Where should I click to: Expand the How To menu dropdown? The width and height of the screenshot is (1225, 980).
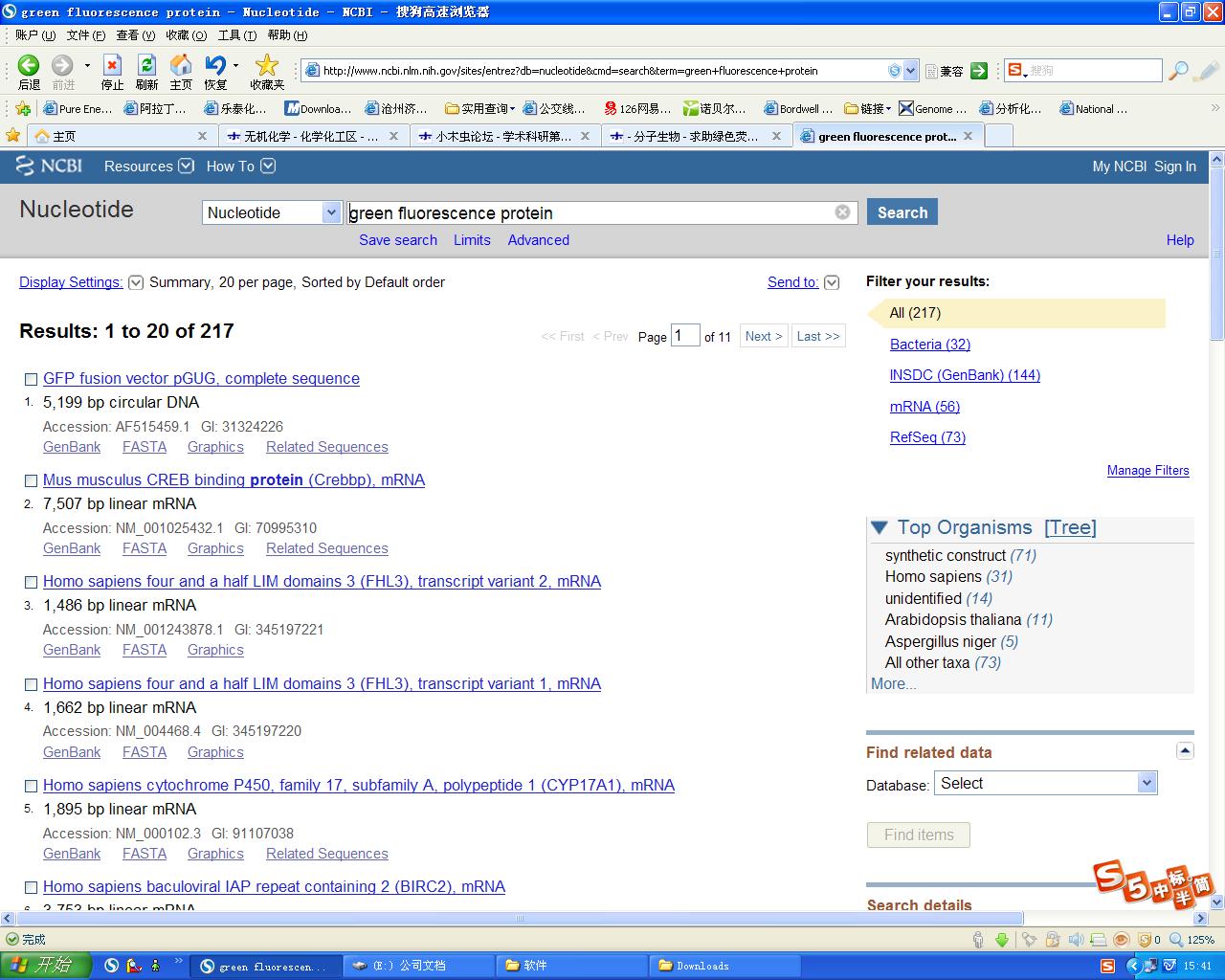(268, 166)
